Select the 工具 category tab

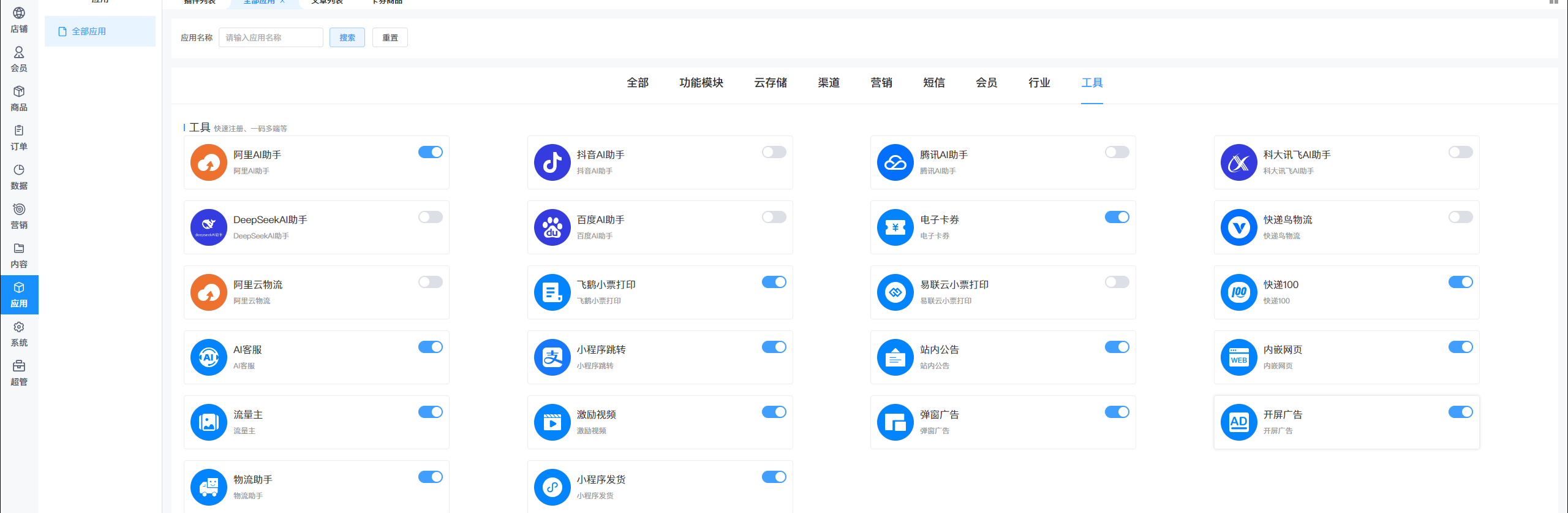1092,83
